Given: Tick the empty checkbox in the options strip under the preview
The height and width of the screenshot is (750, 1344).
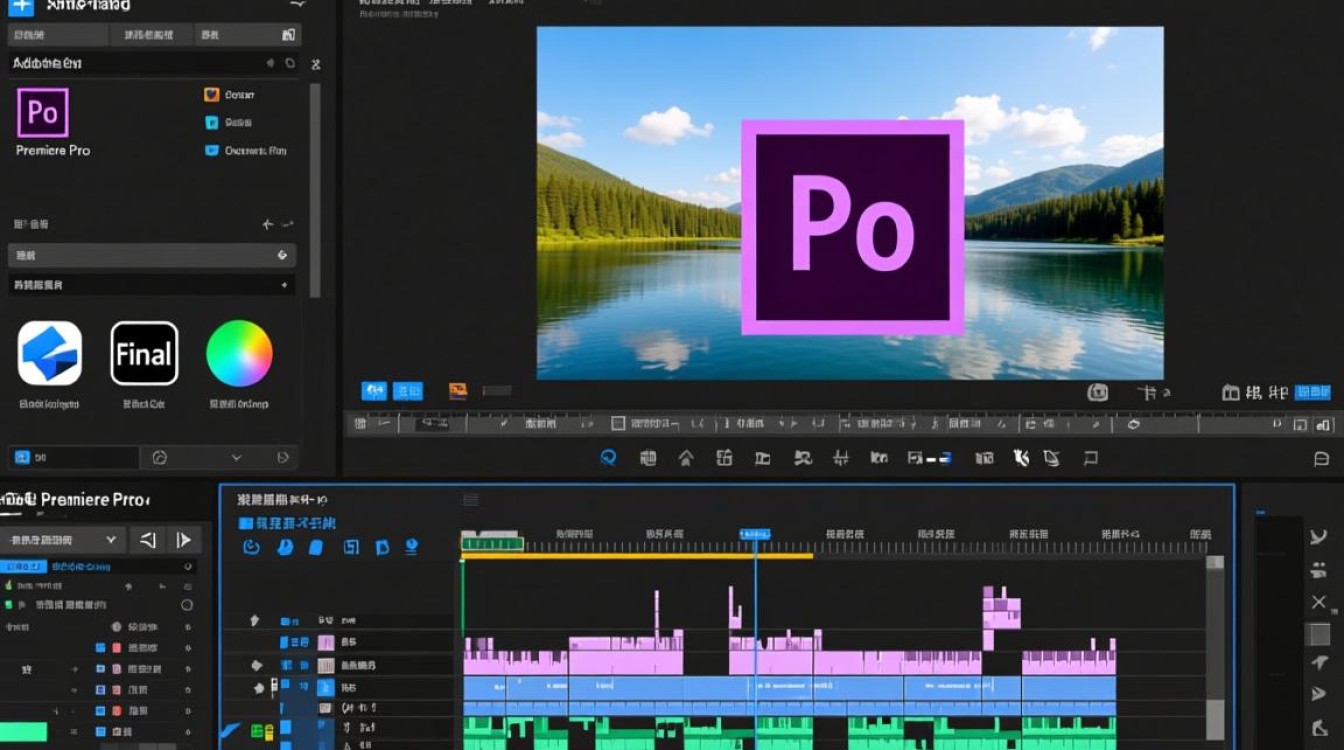Looking at the screenshot, I should point(618,424).
